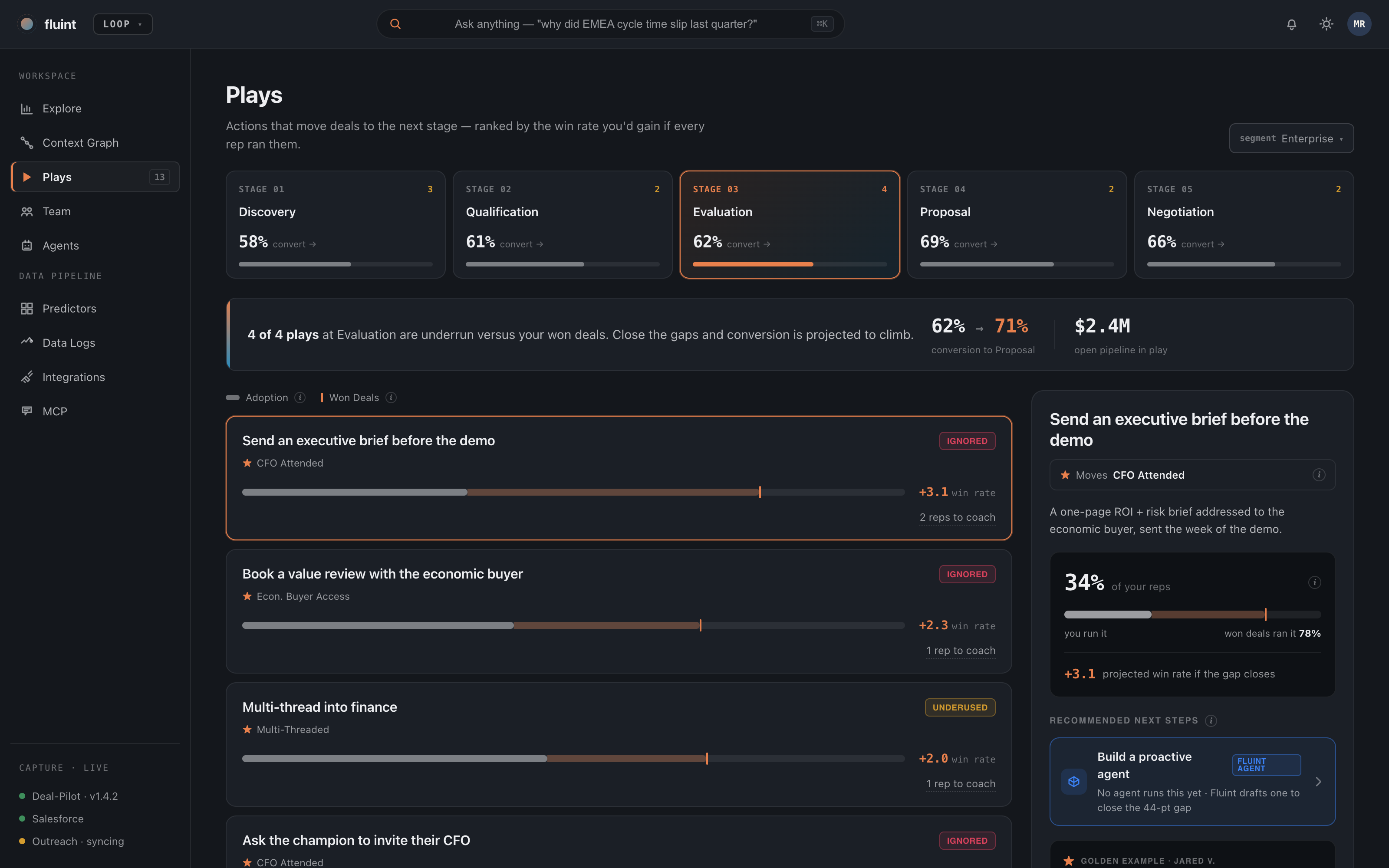This screenshot has width=1389, height=868.
Task: Show Adoption legend info tooltip
Action: click(300, 397)
